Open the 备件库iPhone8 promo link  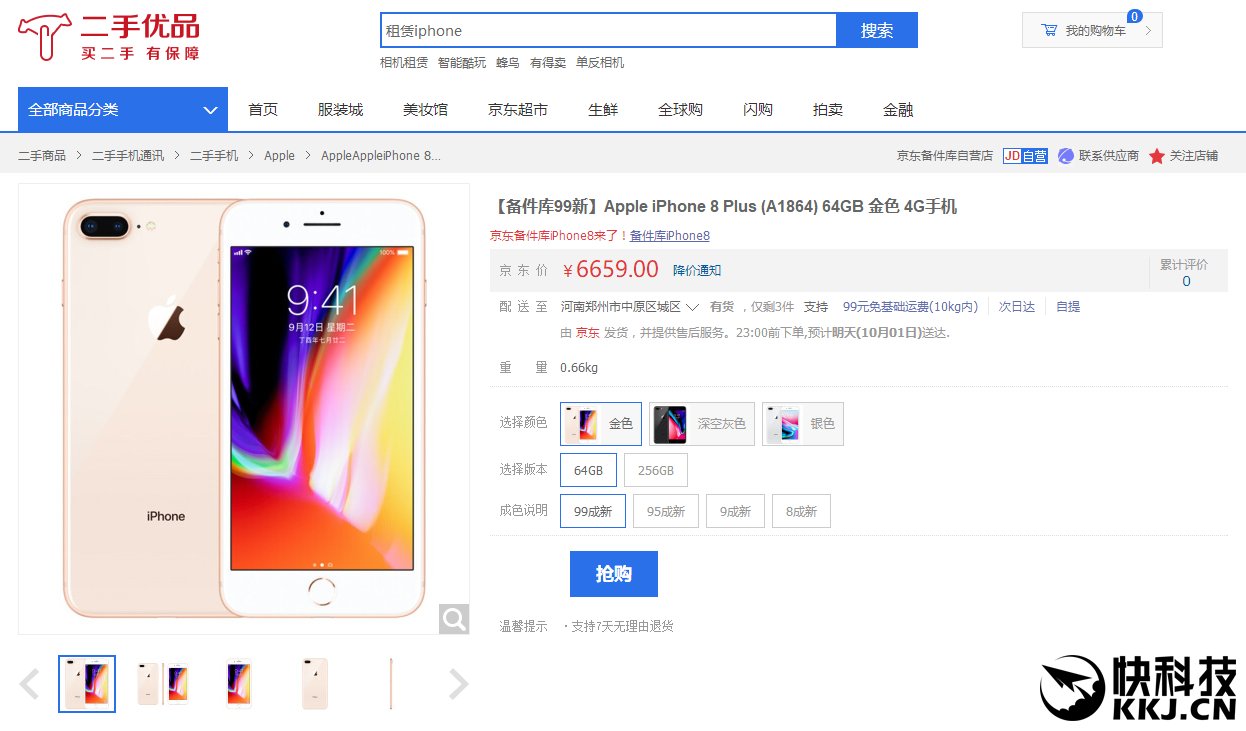coord(670,236)
